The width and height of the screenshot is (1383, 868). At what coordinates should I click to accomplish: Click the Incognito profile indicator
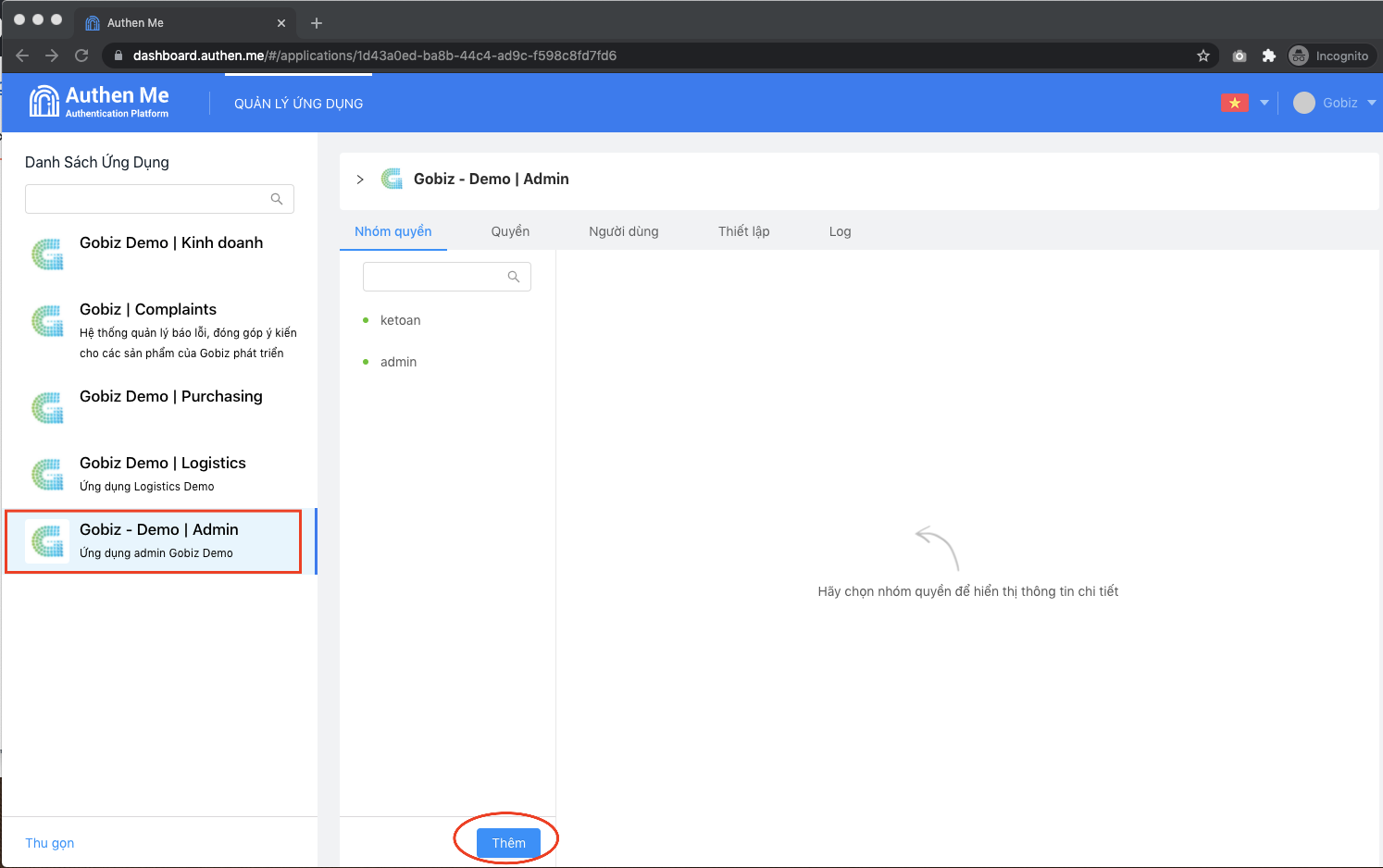coord(1329,56)
